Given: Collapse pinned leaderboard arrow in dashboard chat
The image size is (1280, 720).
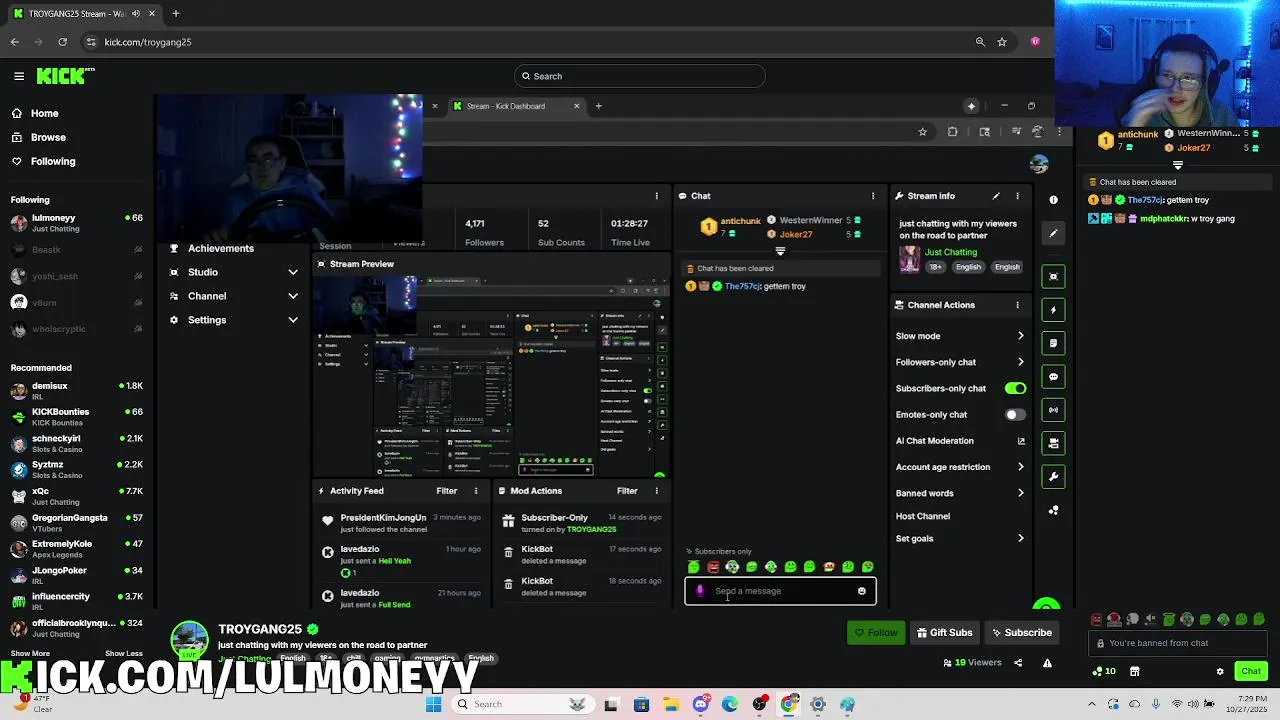Looking at the screenshot, I should 780,251.
